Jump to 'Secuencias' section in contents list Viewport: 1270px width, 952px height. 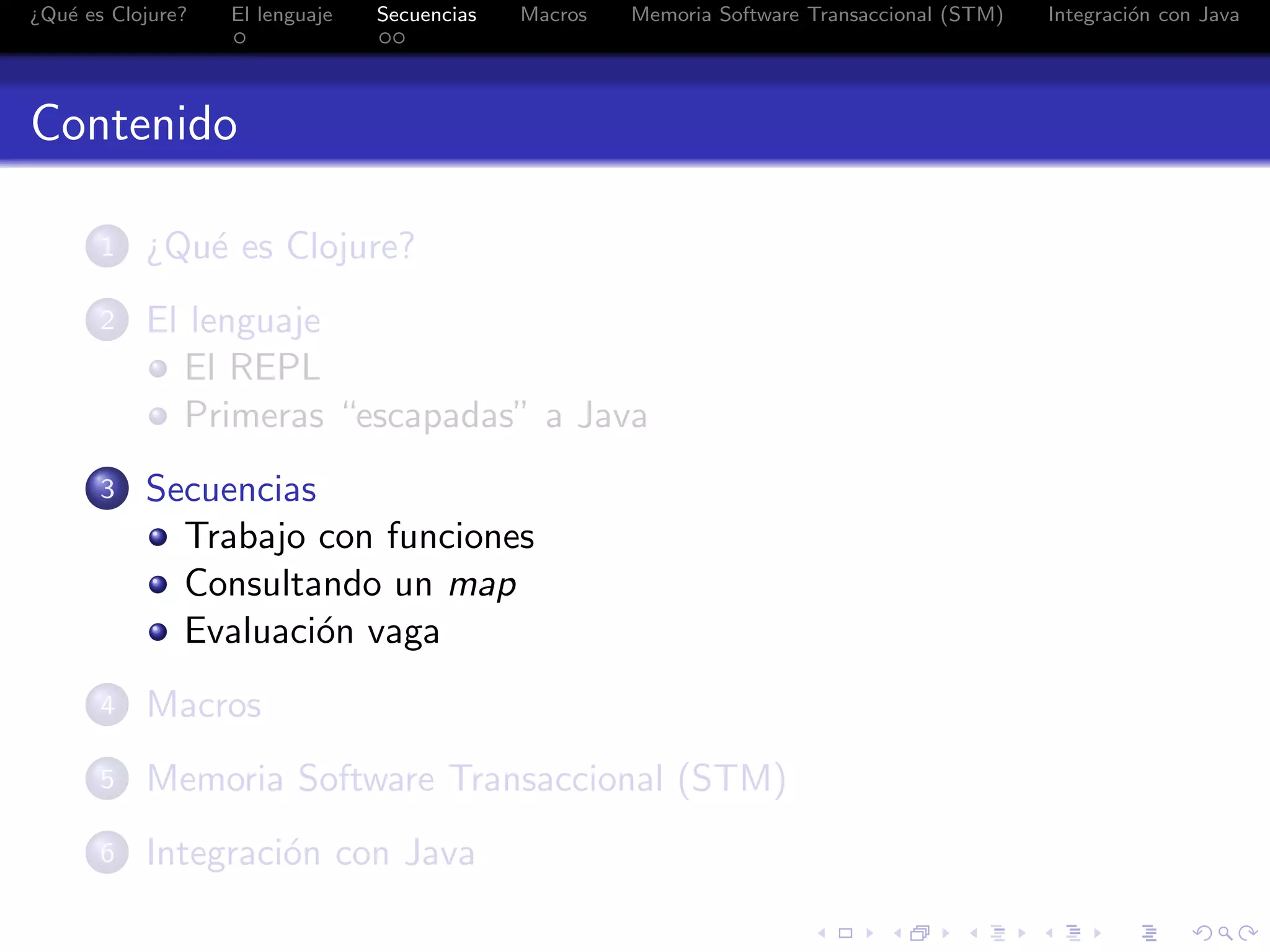coord(231,488)
